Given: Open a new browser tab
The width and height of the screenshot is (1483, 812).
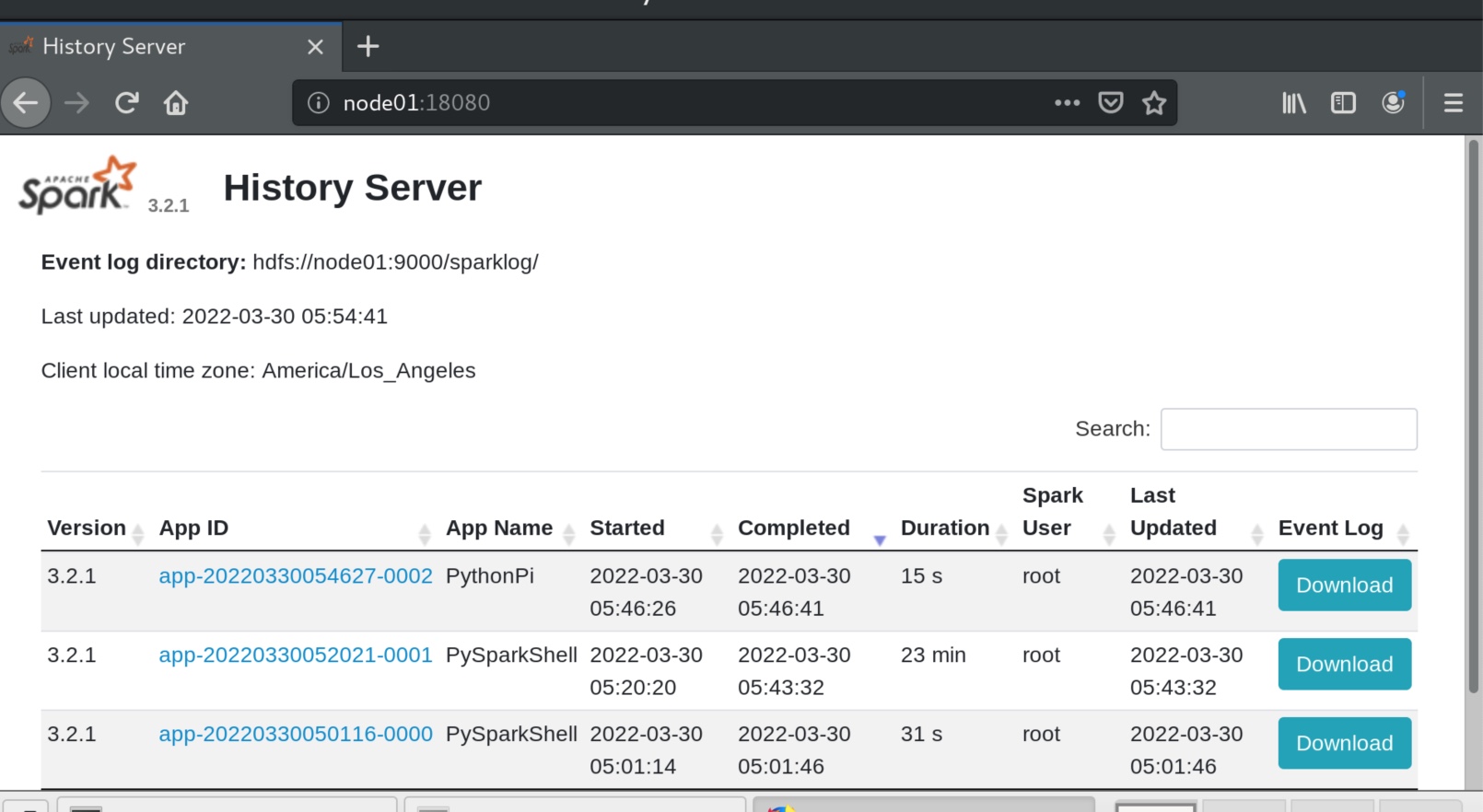Looking at the screenshot, I should pos(368,46).
